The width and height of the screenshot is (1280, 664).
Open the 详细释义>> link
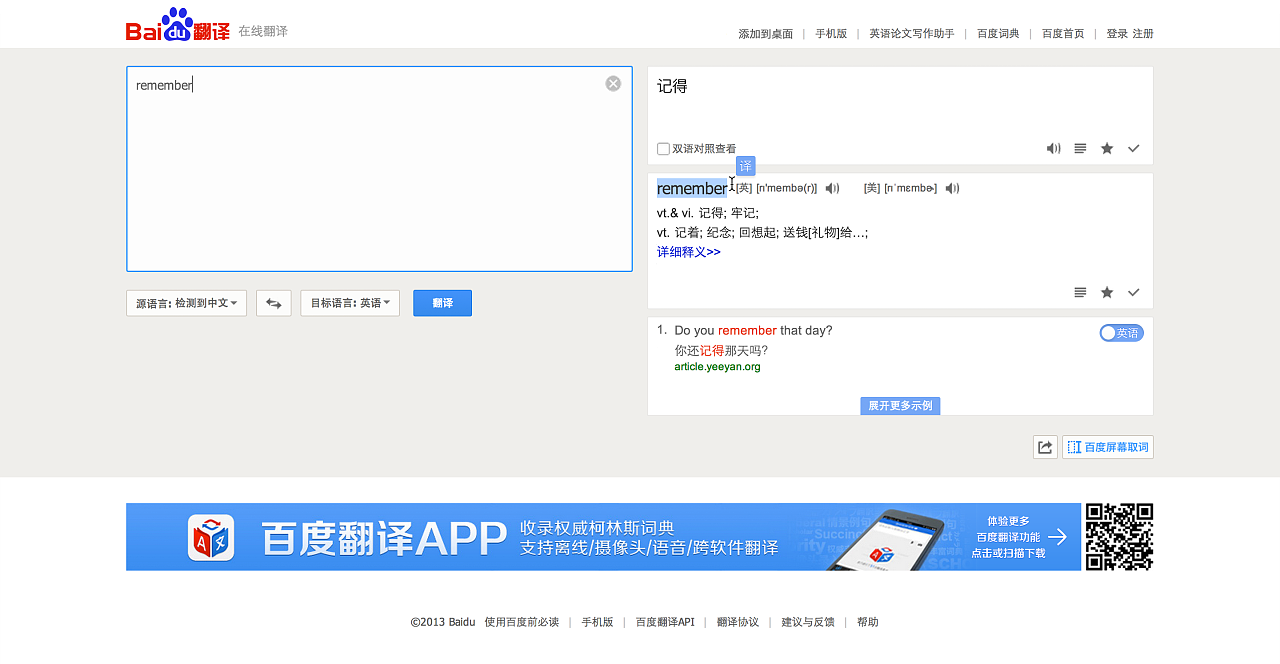(x=688, y=252)
